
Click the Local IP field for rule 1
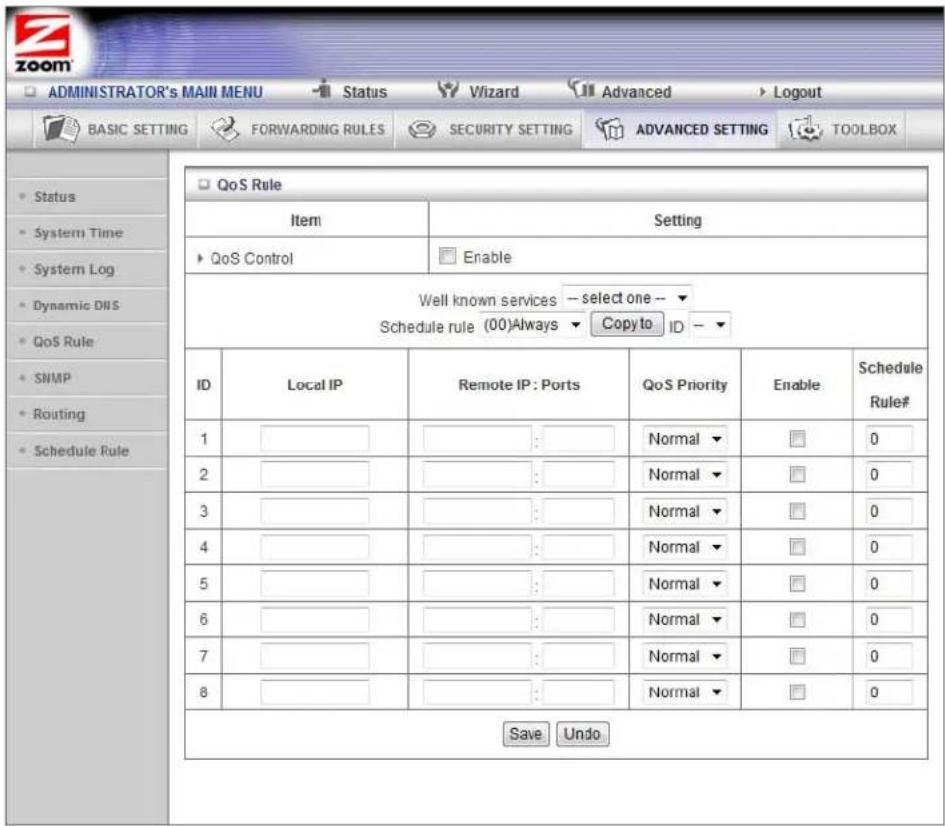(x=315, y=439)
